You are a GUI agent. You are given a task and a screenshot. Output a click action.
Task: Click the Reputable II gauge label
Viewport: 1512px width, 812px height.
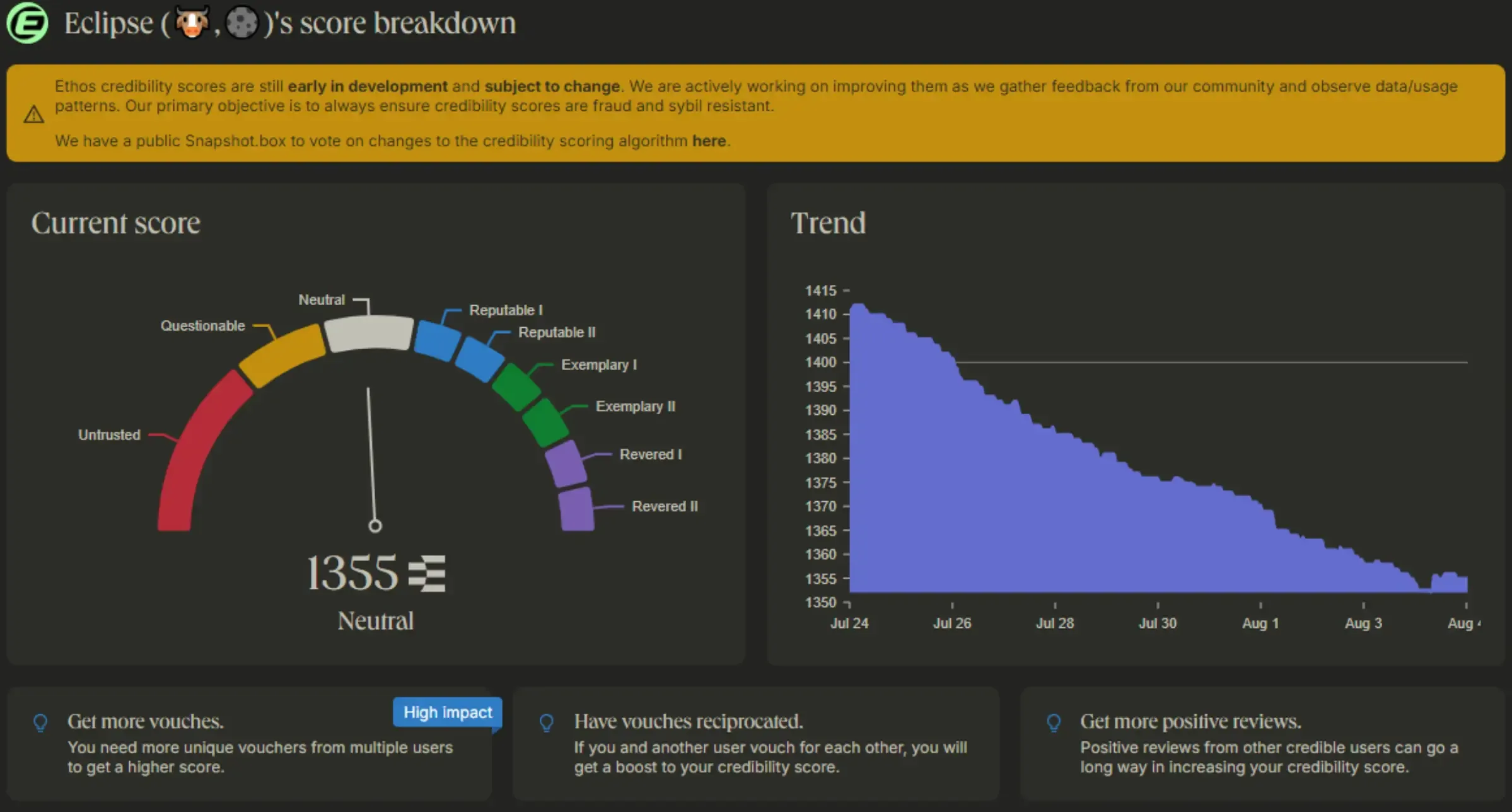(556, 332)
